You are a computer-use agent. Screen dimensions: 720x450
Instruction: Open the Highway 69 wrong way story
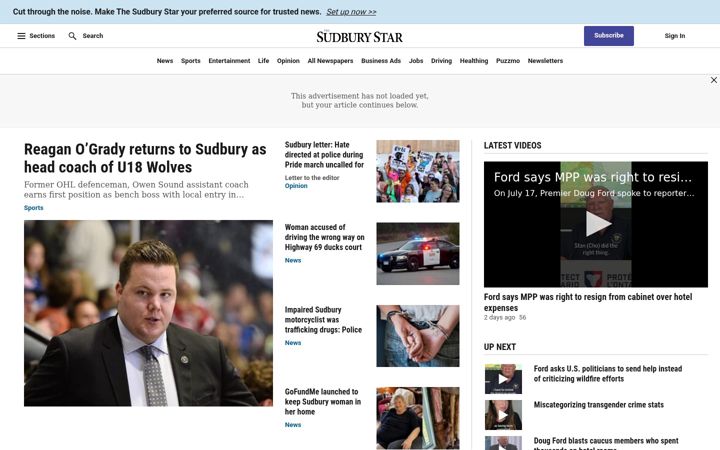click(x=324, y=237)
